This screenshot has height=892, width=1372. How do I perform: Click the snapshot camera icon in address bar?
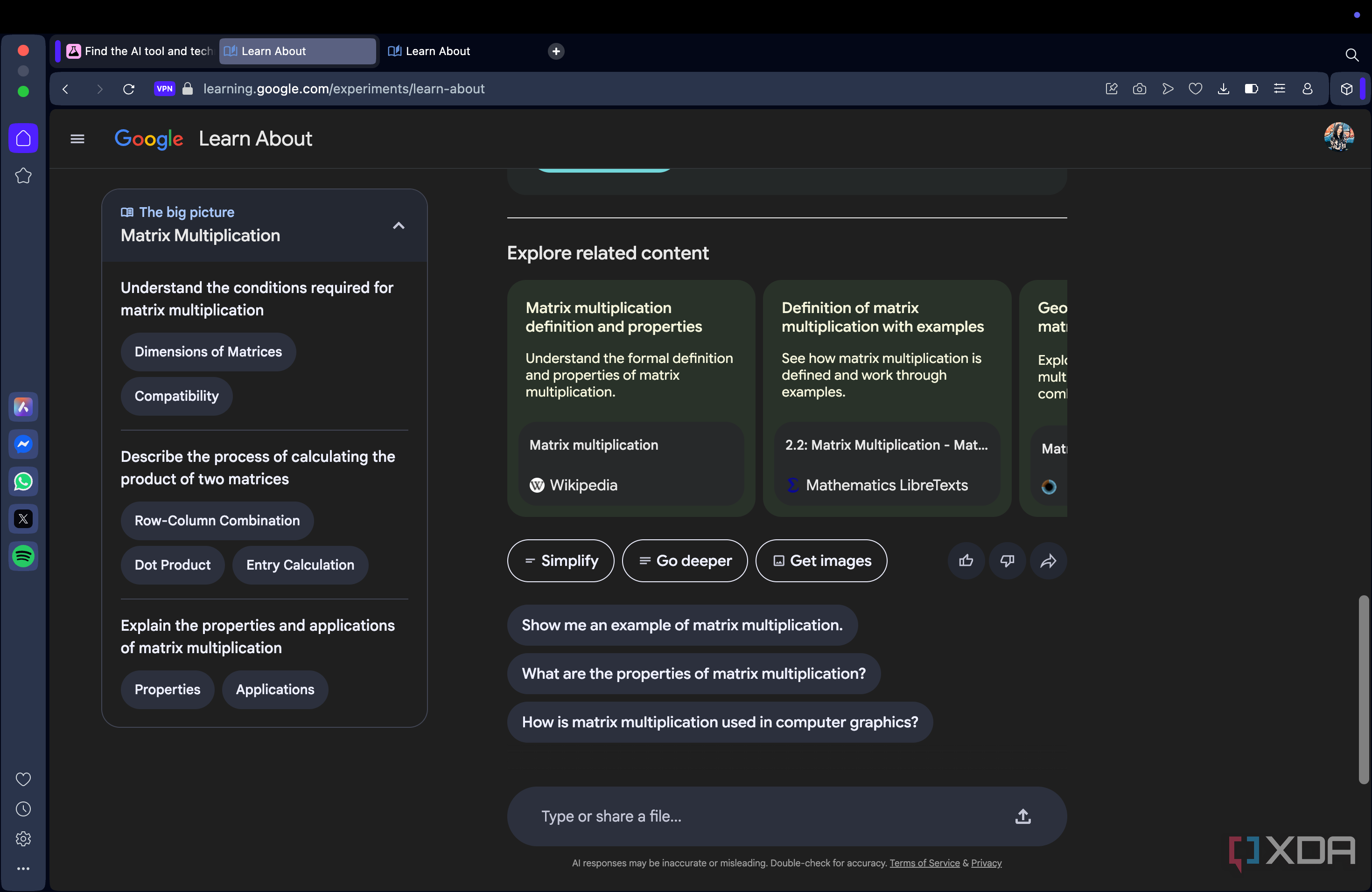click(x=1139, y=89)
